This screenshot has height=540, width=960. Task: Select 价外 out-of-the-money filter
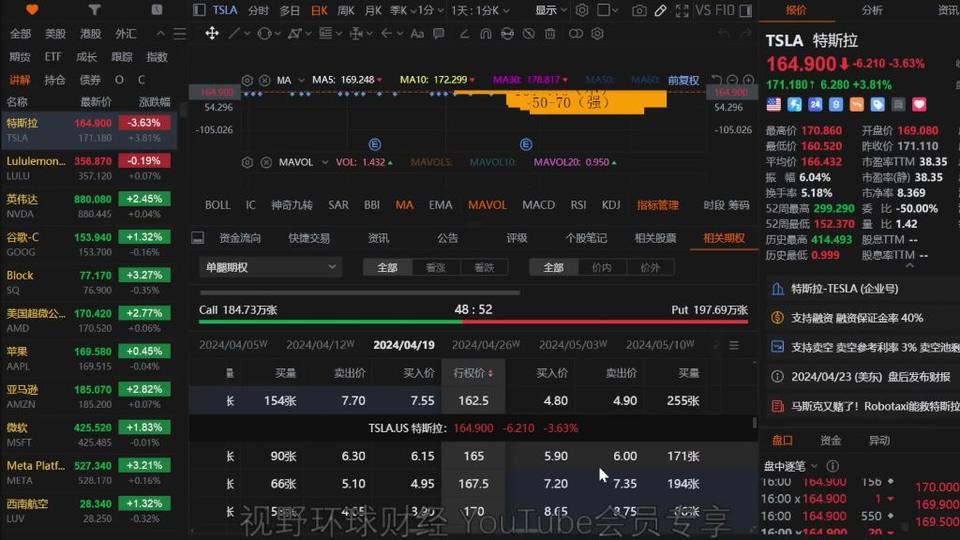[650, 268]
